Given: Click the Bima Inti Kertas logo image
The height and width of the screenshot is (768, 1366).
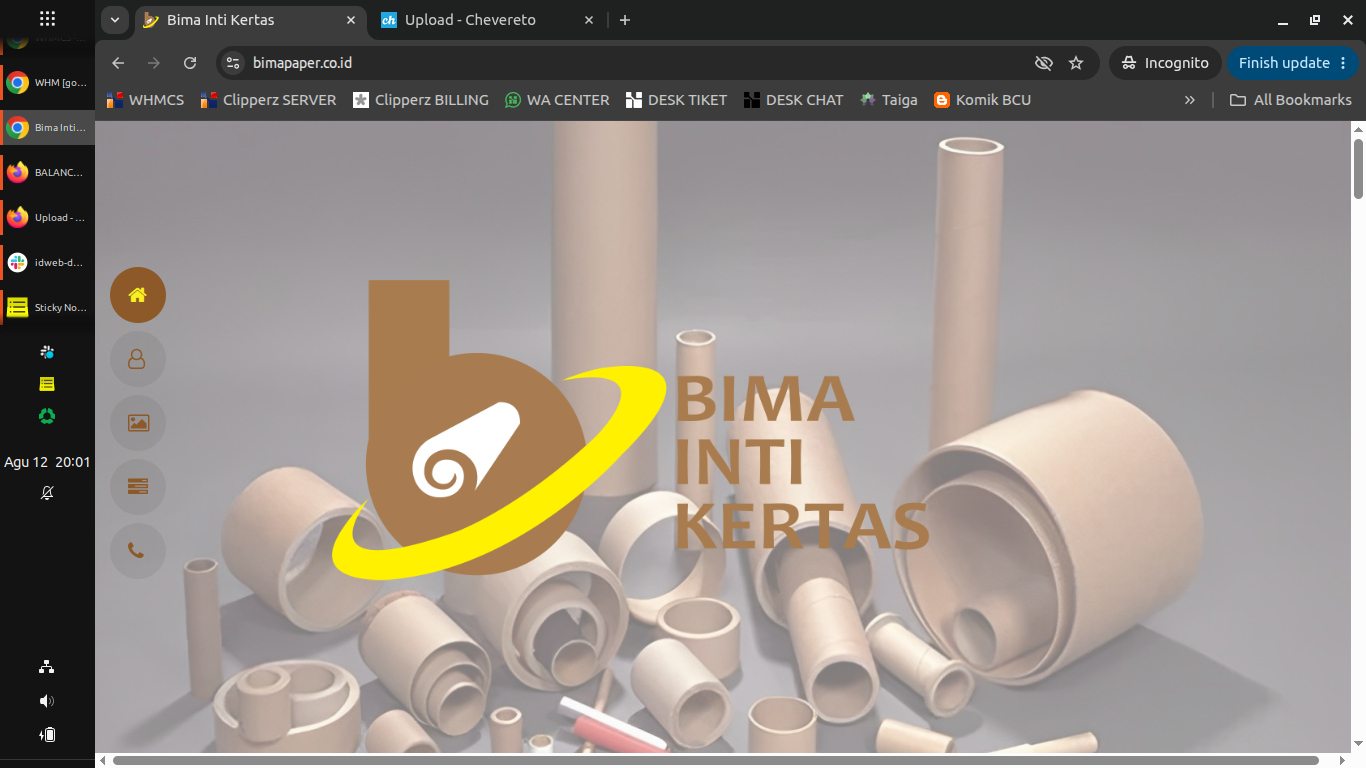Looking at the screenshot, I should [631, 430].
